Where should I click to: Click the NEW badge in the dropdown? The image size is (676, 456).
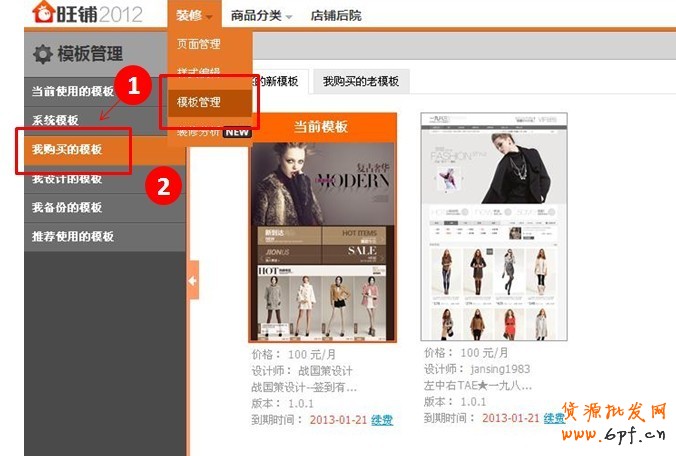(x=236, y=131)
